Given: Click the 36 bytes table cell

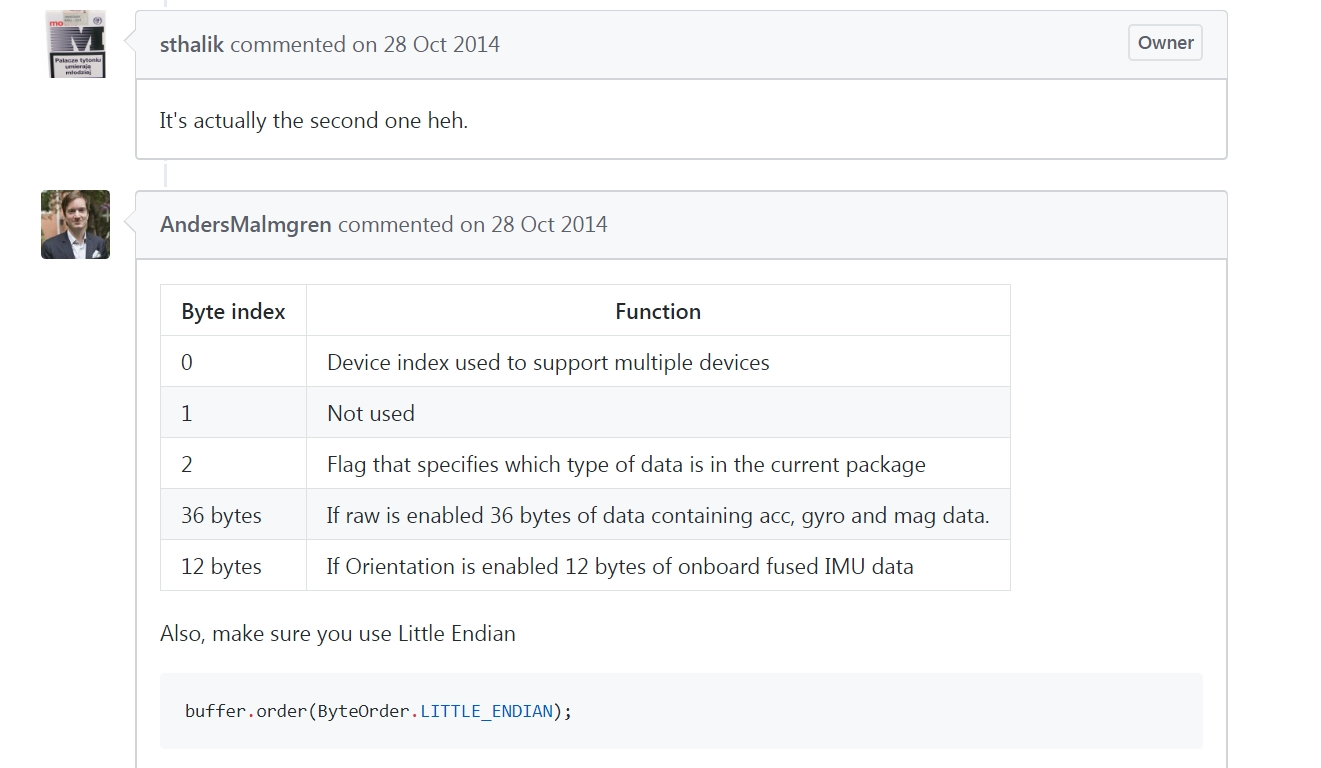Looking at the screenshot, I should coord(219,513).
